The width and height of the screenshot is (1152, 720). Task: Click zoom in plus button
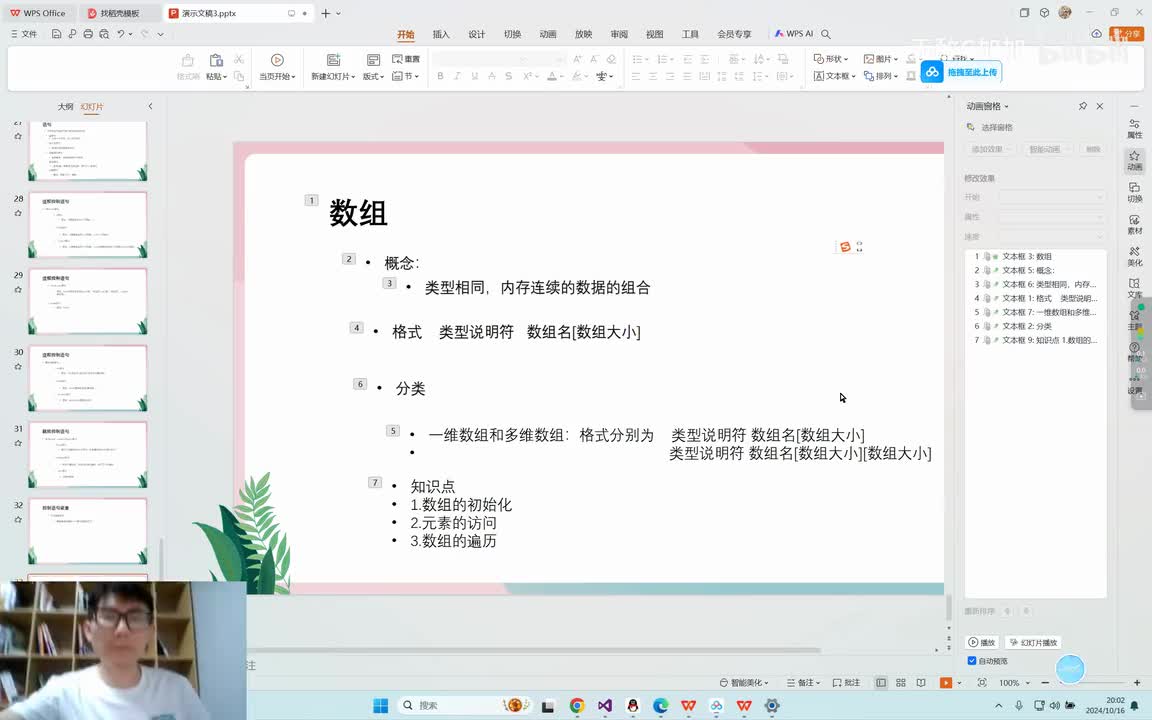(x=1137, y=683)
